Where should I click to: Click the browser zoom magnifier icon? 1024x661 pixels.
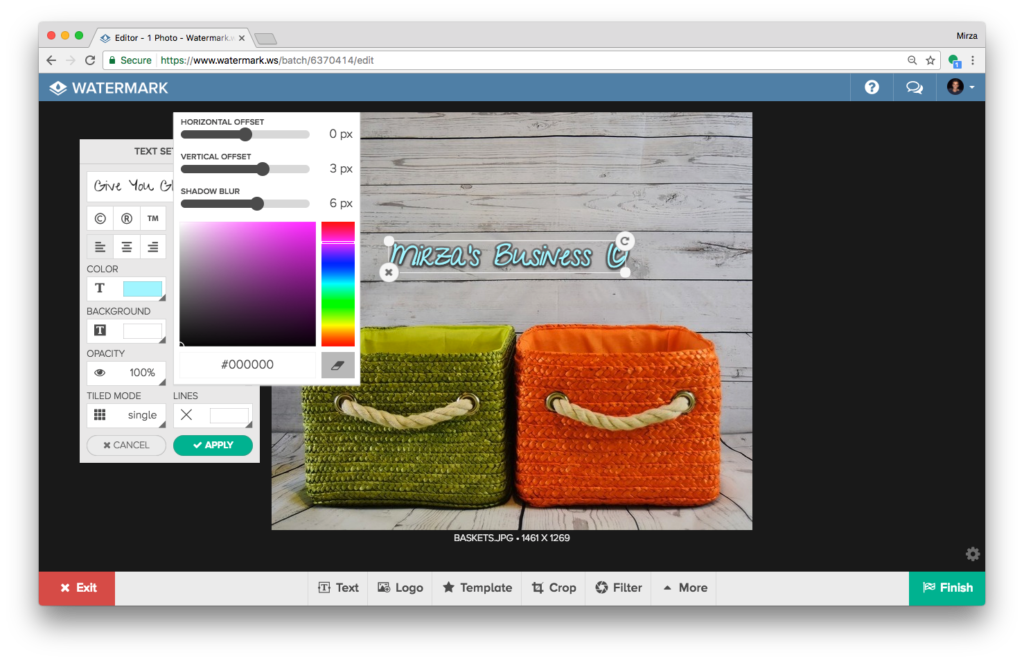point(912,60)
